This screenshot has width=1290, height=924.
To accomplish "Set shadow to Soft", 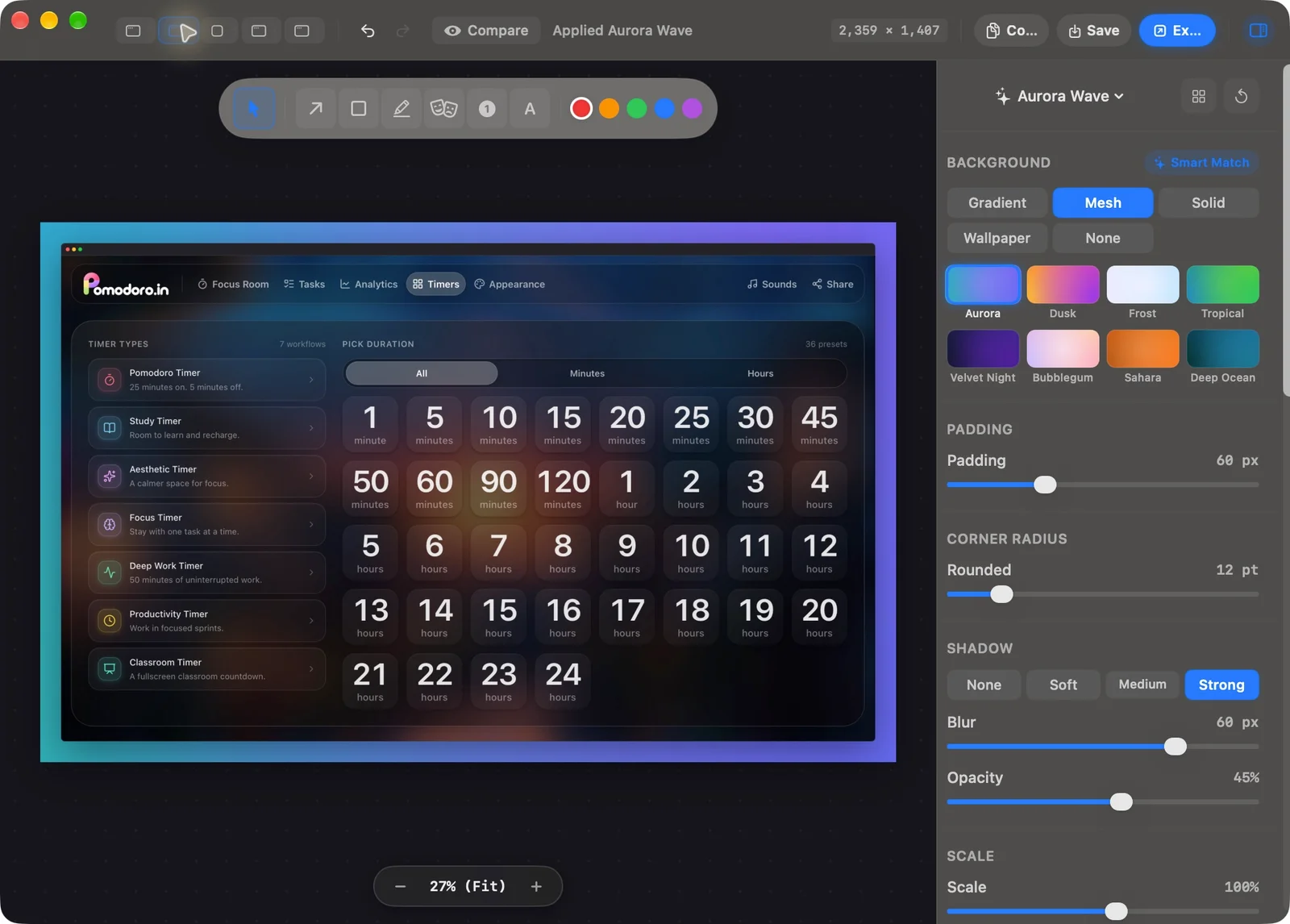I will click(x=1063, y=685).
